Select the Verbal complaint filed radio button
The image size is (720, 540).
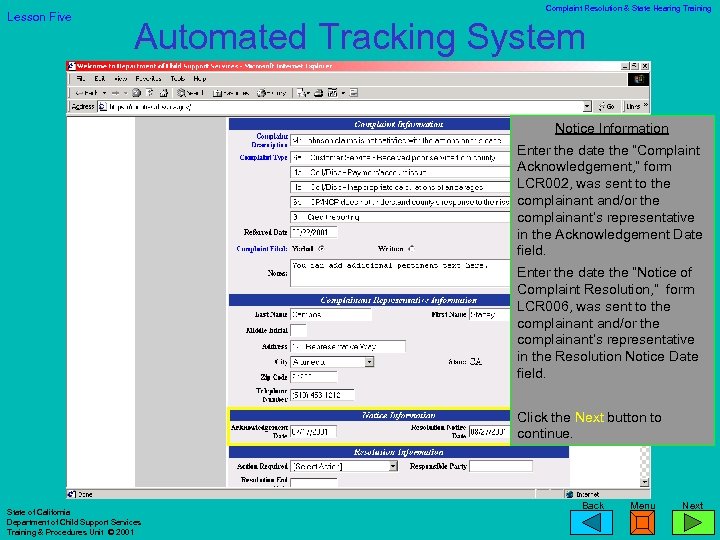click(x=321, y=249)
